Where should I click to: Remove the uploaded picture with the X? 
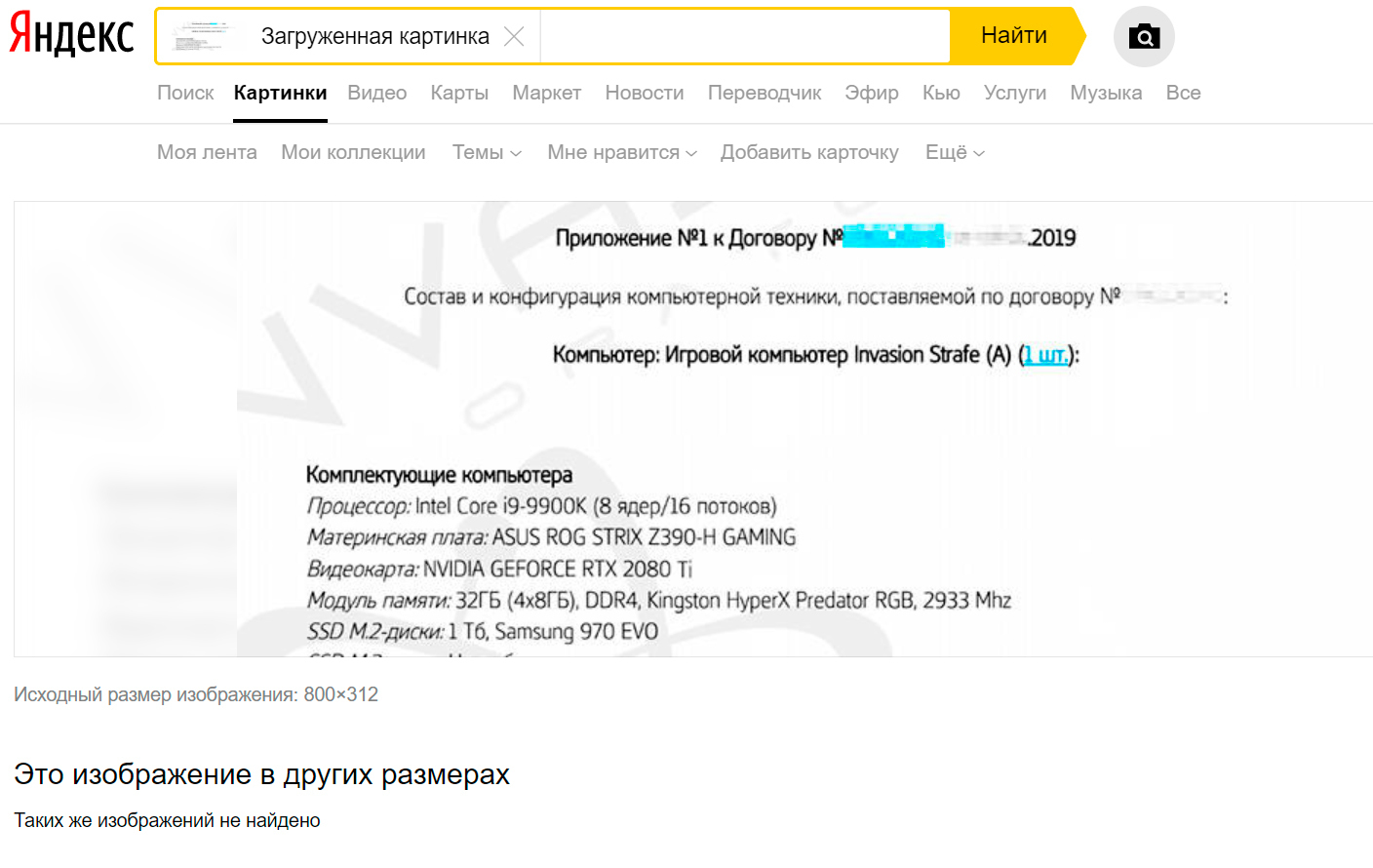514,37
